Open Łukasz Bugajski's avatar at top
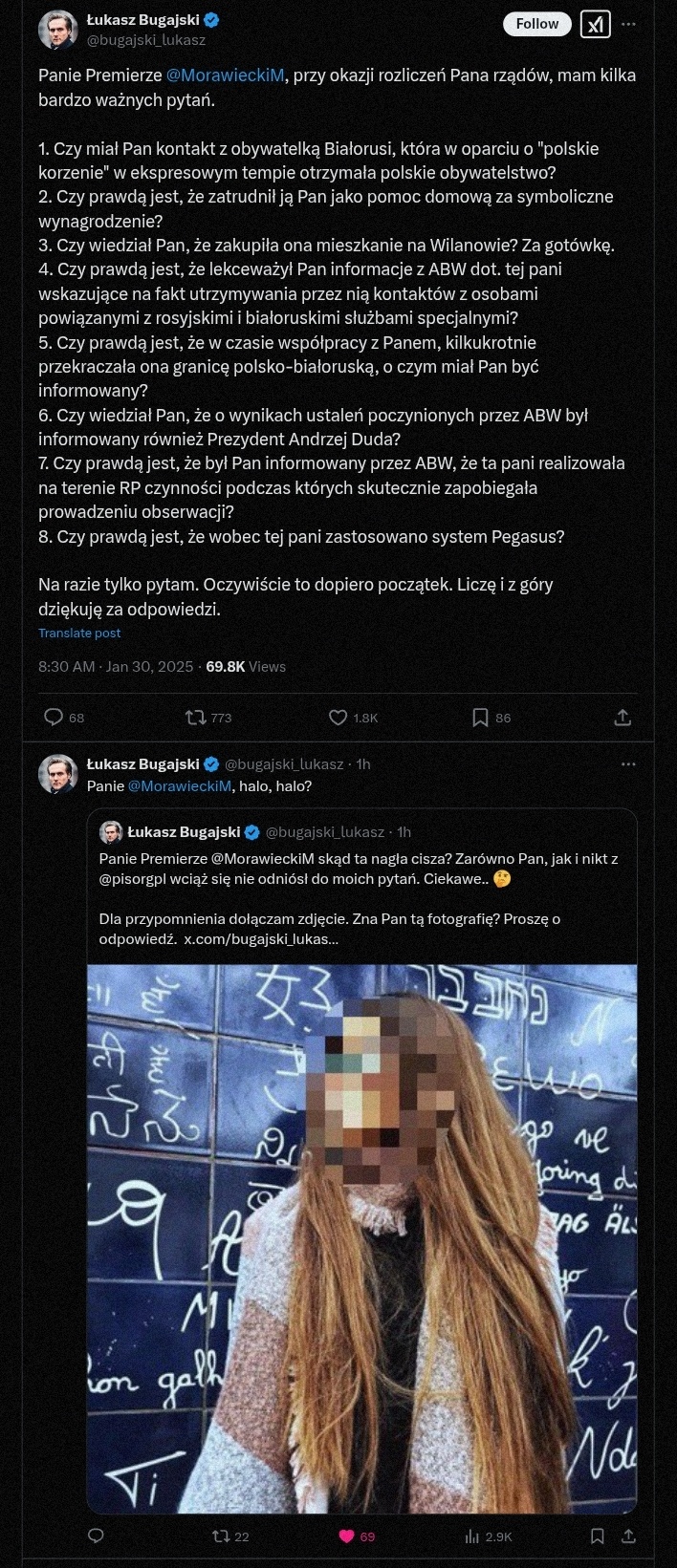Viewport: 677px width, 1568px height. tap(57, 30)
